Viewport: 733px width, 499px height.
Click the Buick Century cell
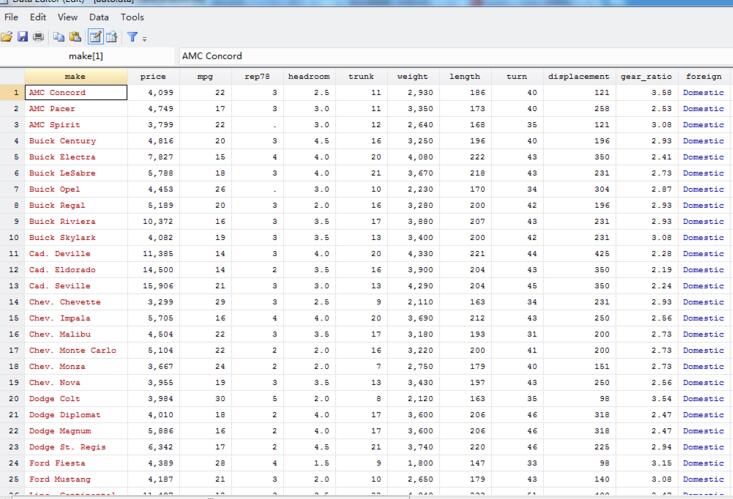76,141
